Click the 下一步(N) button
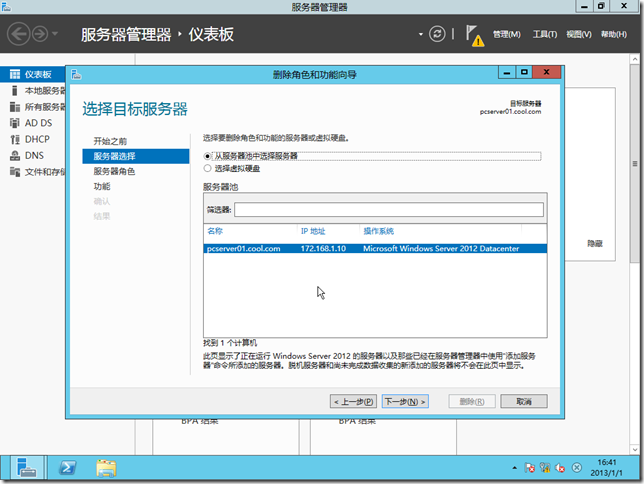Viewport: 644px width, 484px height. coord(405,401)
